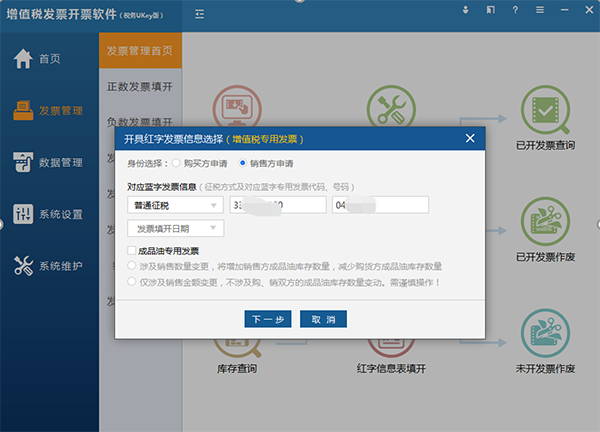Open 系统设置 from the sidebar

[50, 214]
